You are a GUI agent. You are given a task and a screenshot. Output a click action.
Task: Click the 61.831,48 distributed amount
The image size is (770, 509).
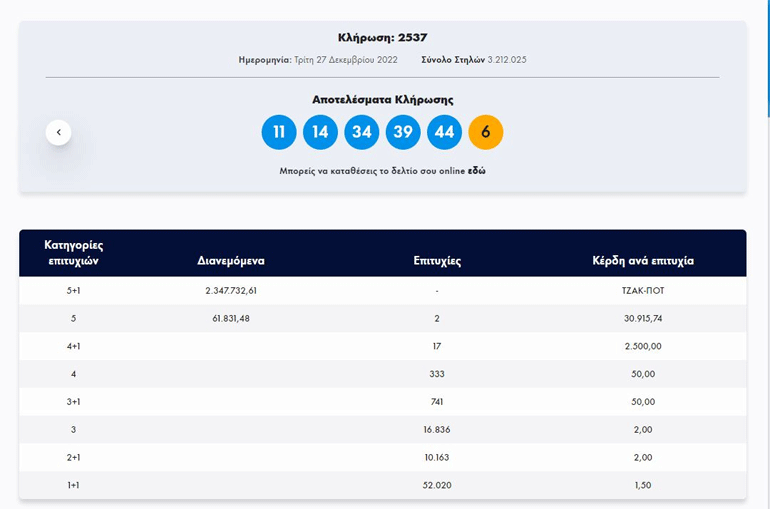pos(231,319)
